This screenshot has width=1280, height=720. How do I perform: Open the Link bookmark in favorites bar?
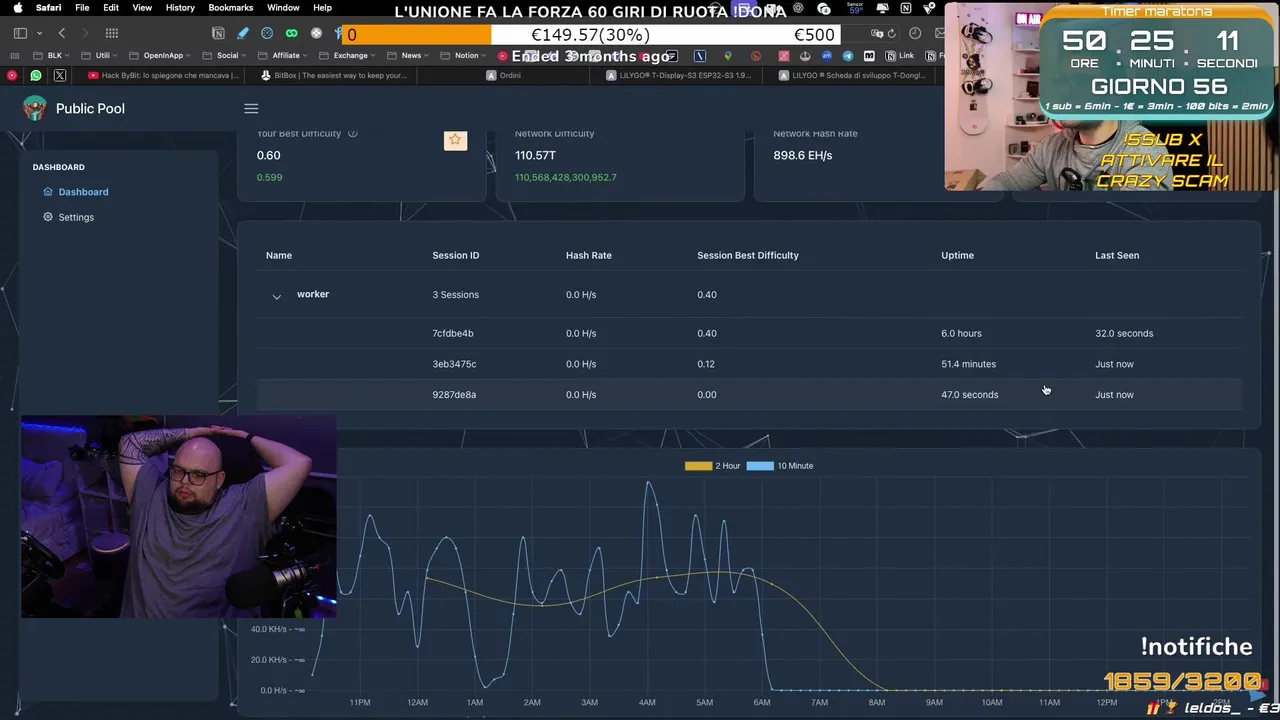tap(901, 55)
